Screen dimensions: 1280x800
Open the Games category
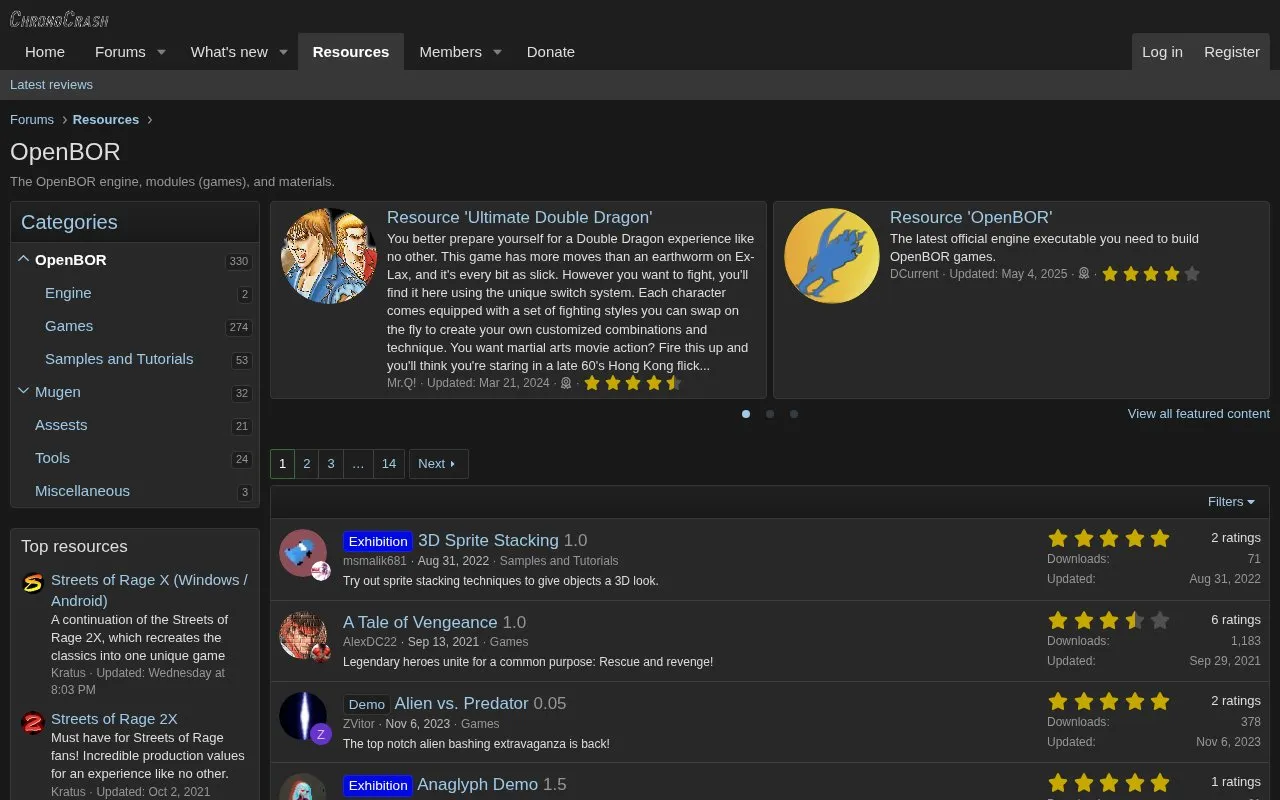tap(69, 326)
